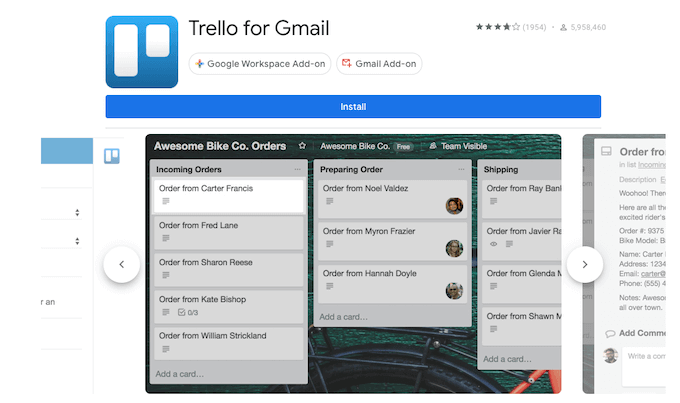
Task: Add a card in Incoming Orders list
Action: (x=180, y=374)
